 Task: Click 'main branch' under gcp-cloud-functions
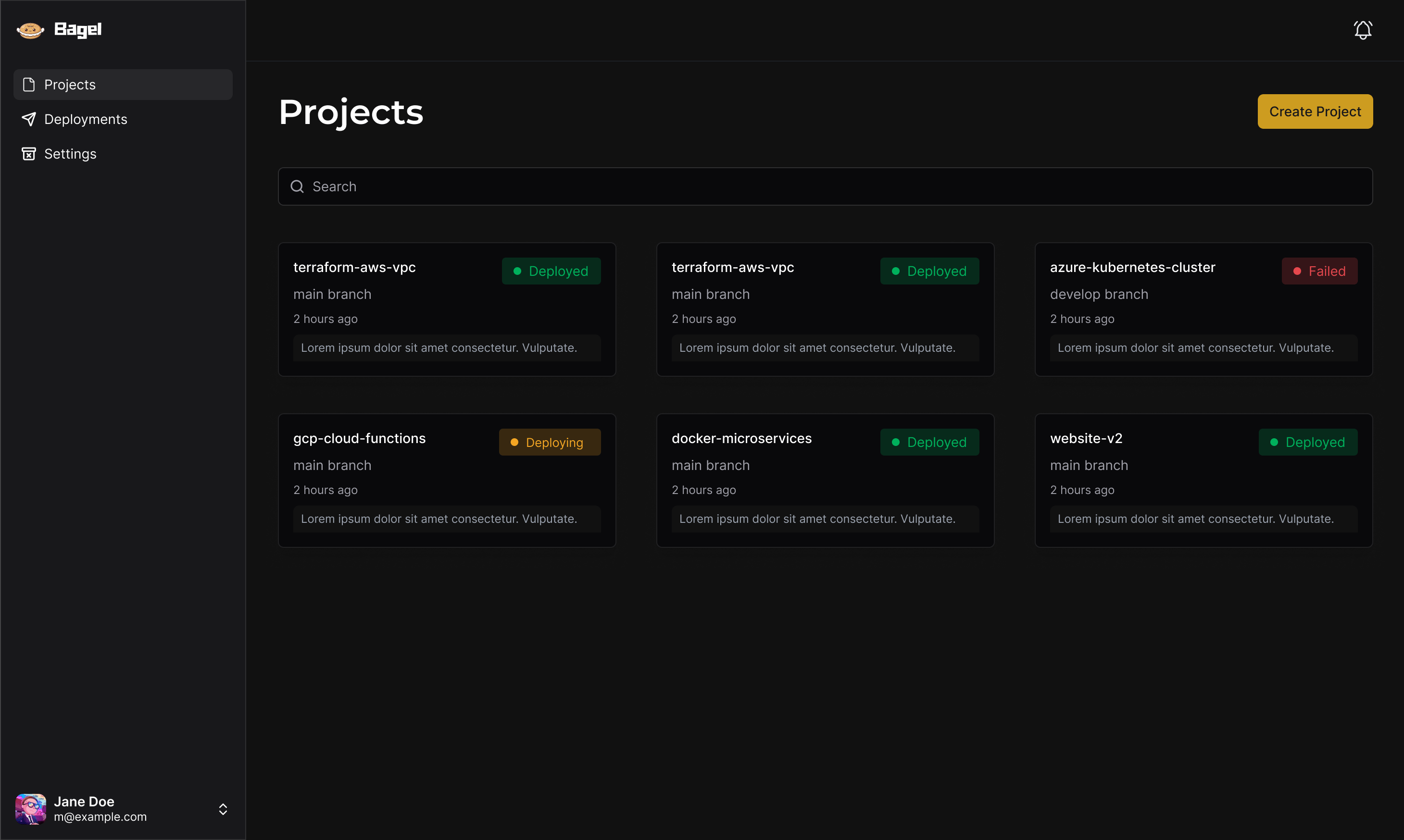(x=332, y=465)
